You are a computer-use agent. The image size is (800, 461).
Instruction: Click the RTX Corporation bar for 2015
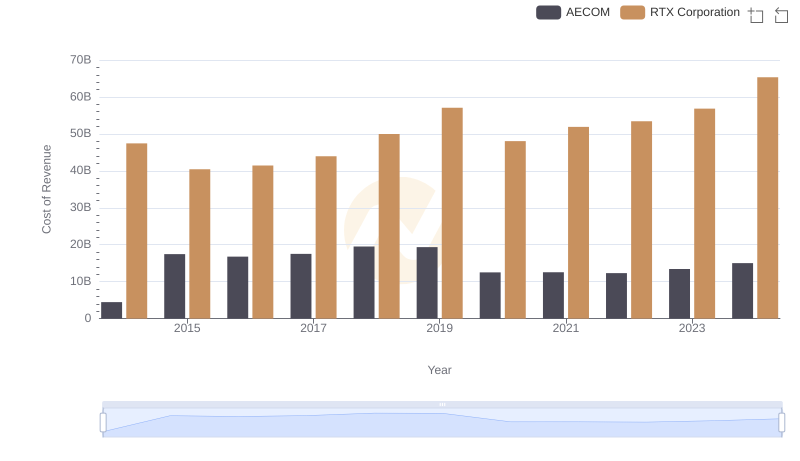coord(199,244)
